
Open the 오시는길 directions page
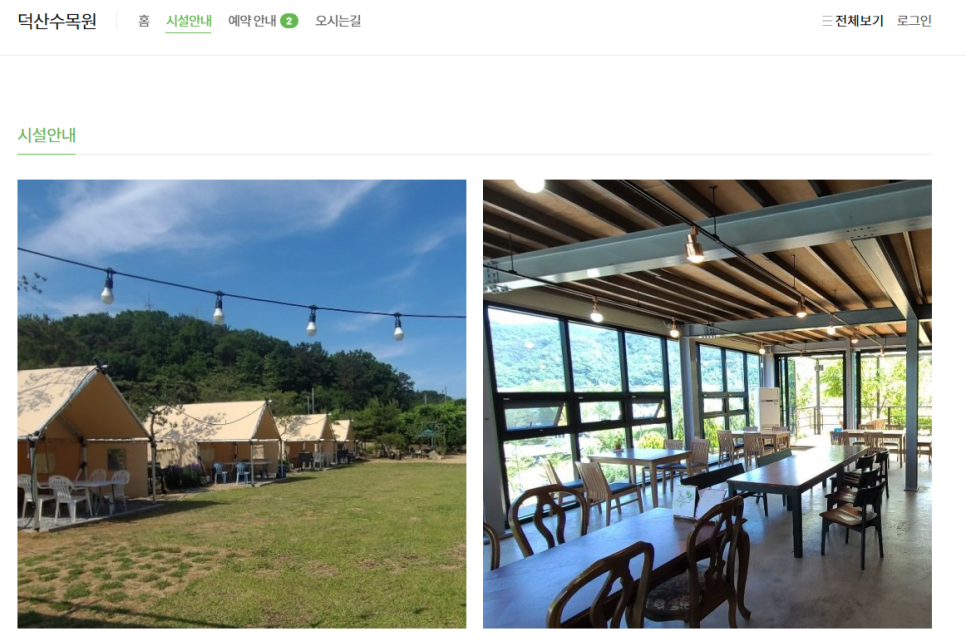338,21
